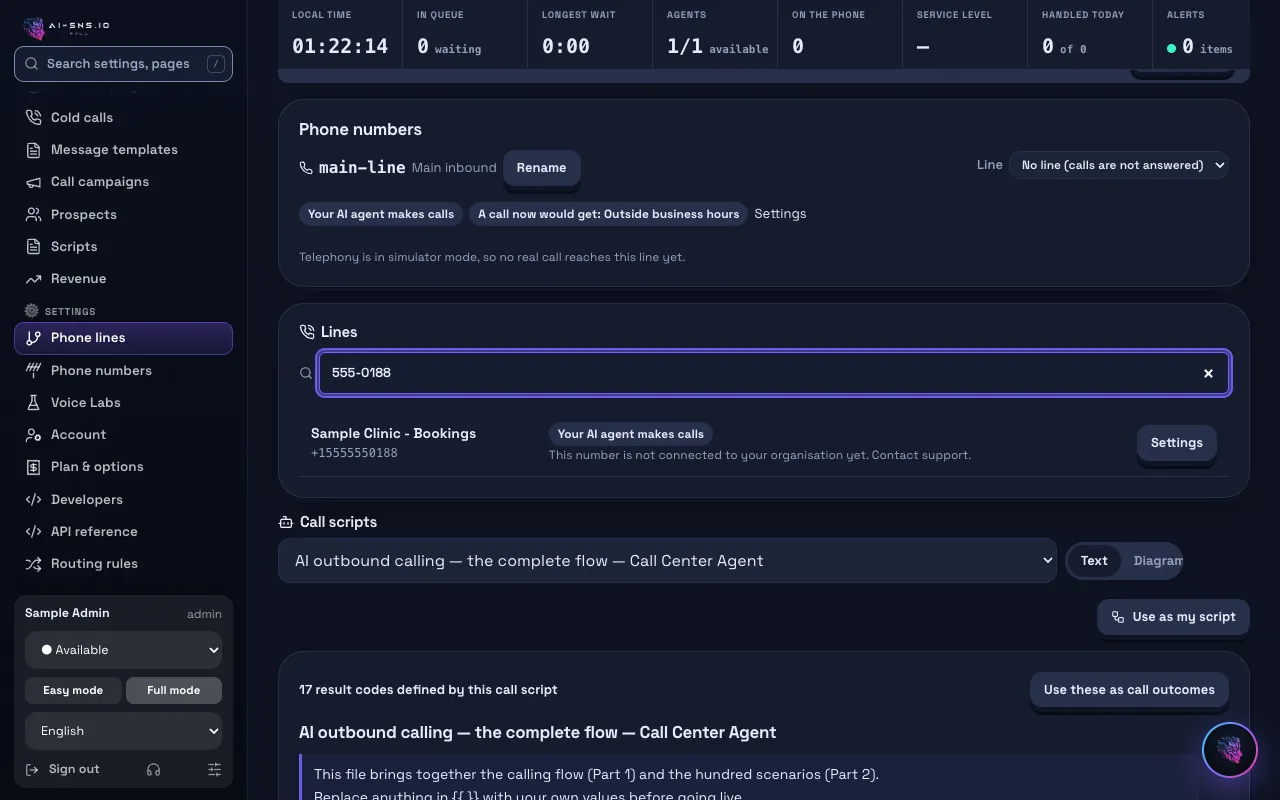
Task: Switch the call script view to Diagram
Action: (1157, 561)
